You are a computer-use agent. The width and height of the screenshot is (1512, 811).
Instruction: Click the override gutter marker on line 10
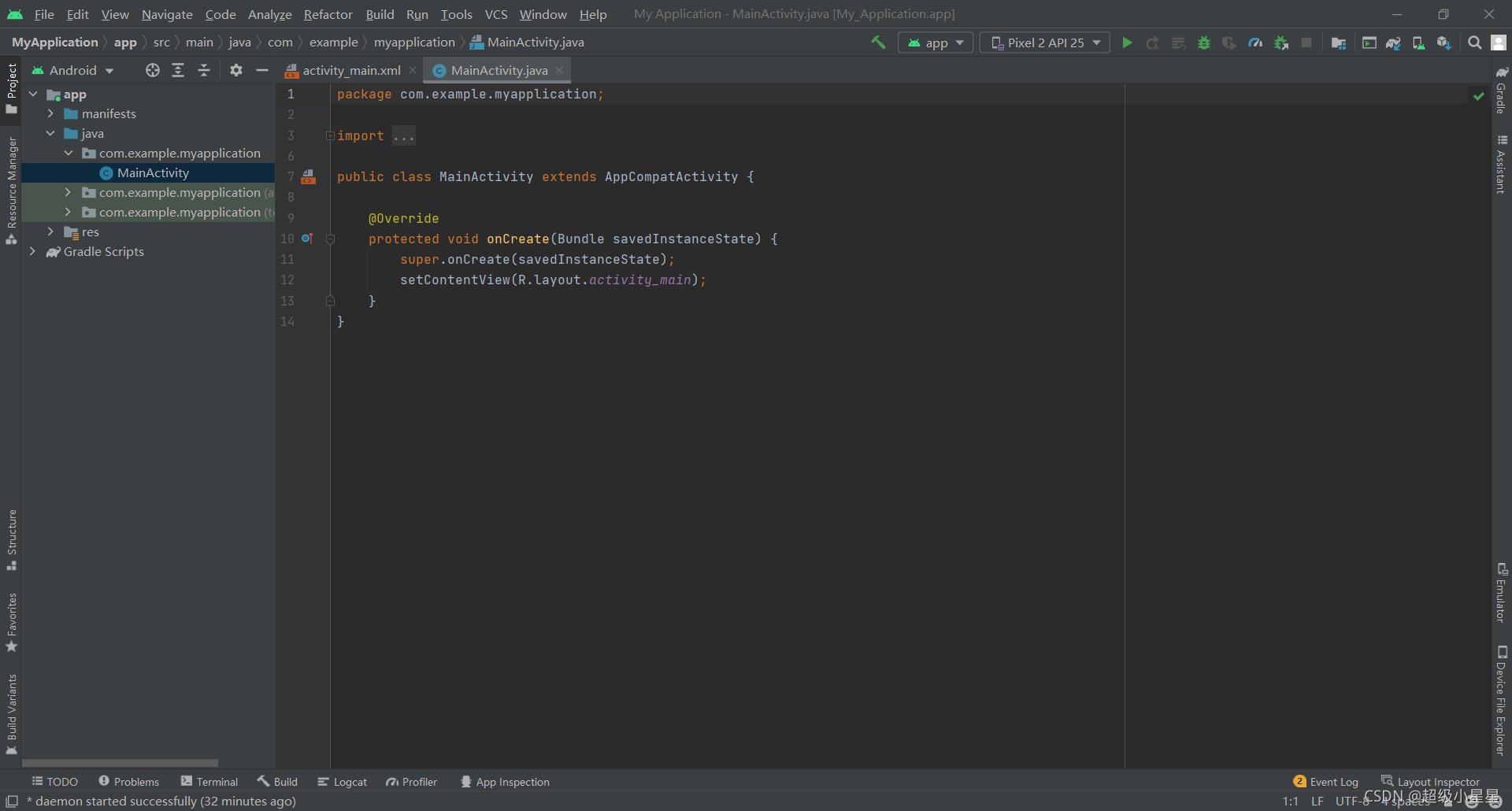(307, 238)
